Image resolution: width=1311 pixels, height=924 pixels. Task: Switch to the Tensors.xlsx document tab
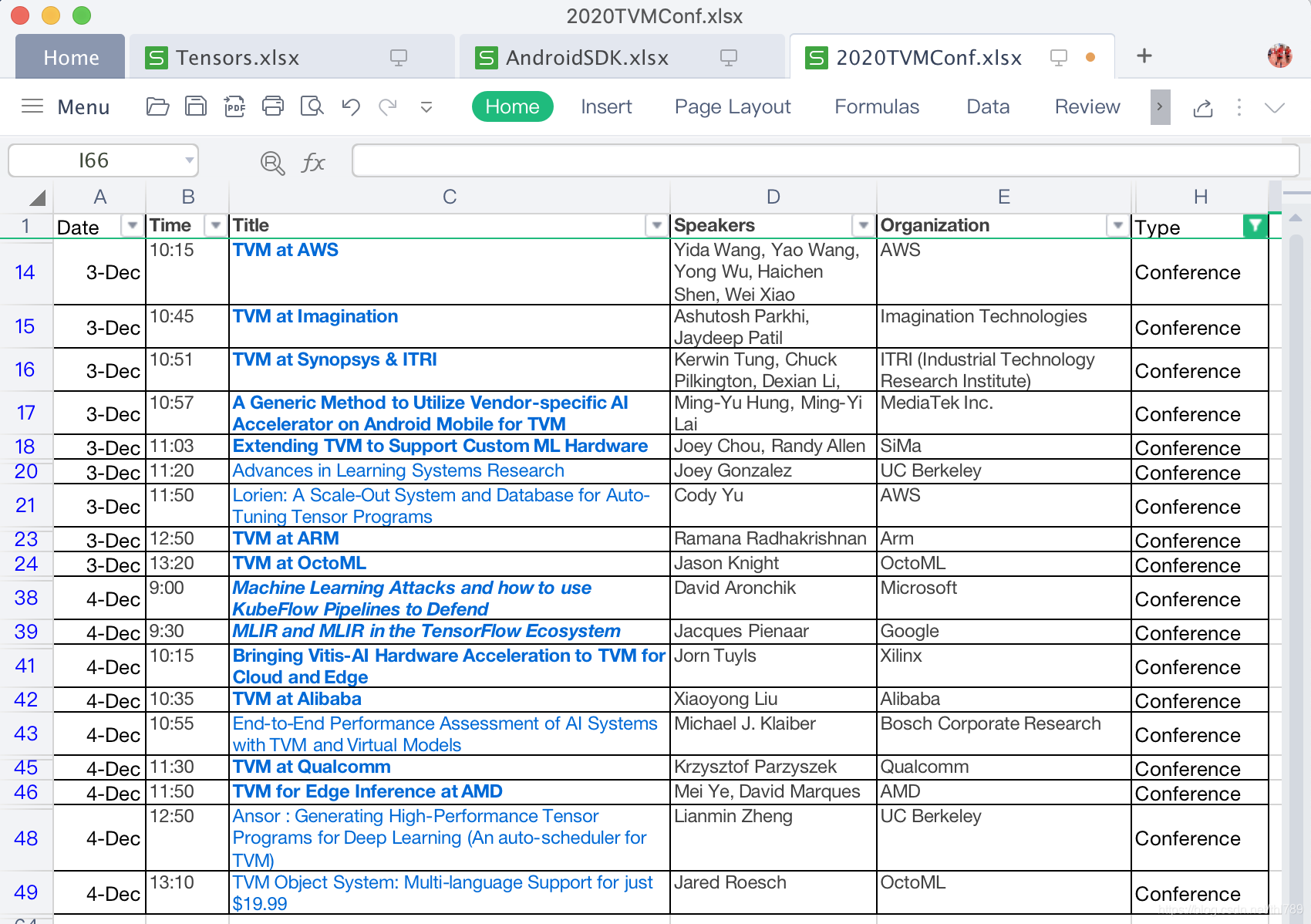tap(292, 57)
